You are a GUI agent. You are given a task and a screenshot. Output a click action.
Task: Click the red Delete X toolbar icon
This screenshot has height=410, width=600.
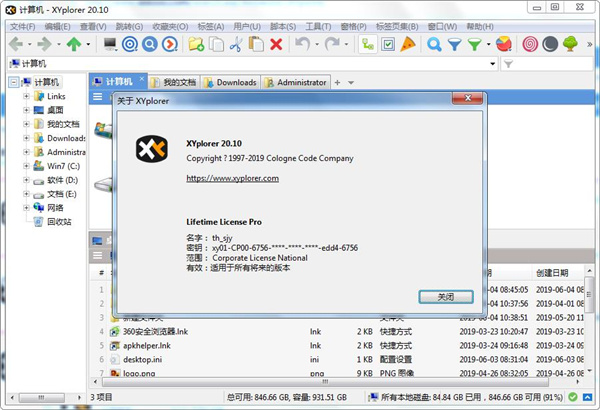(276, 45)
